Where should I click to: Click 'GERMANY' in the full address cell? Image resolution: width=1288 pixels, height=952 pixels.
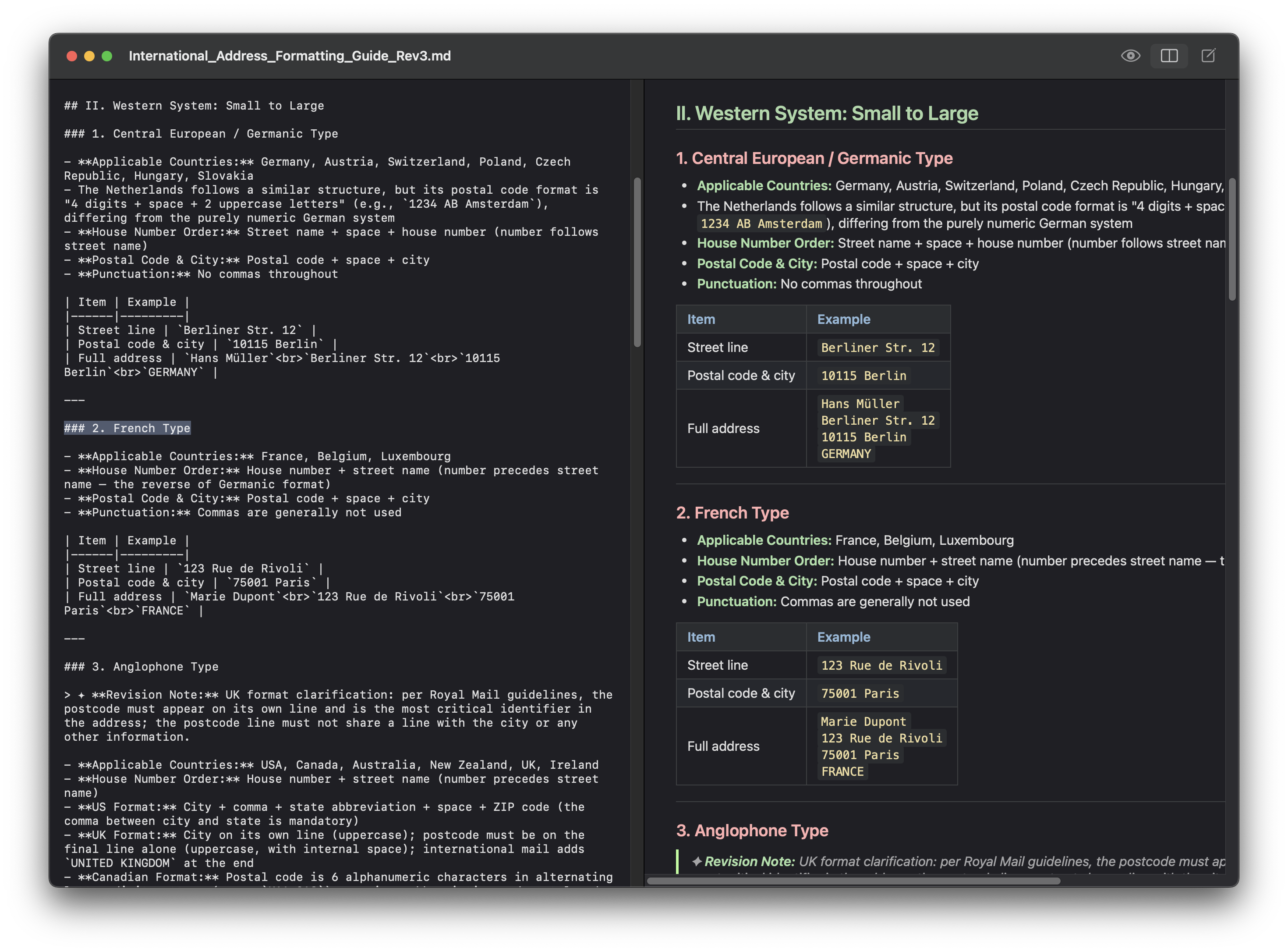846,454
